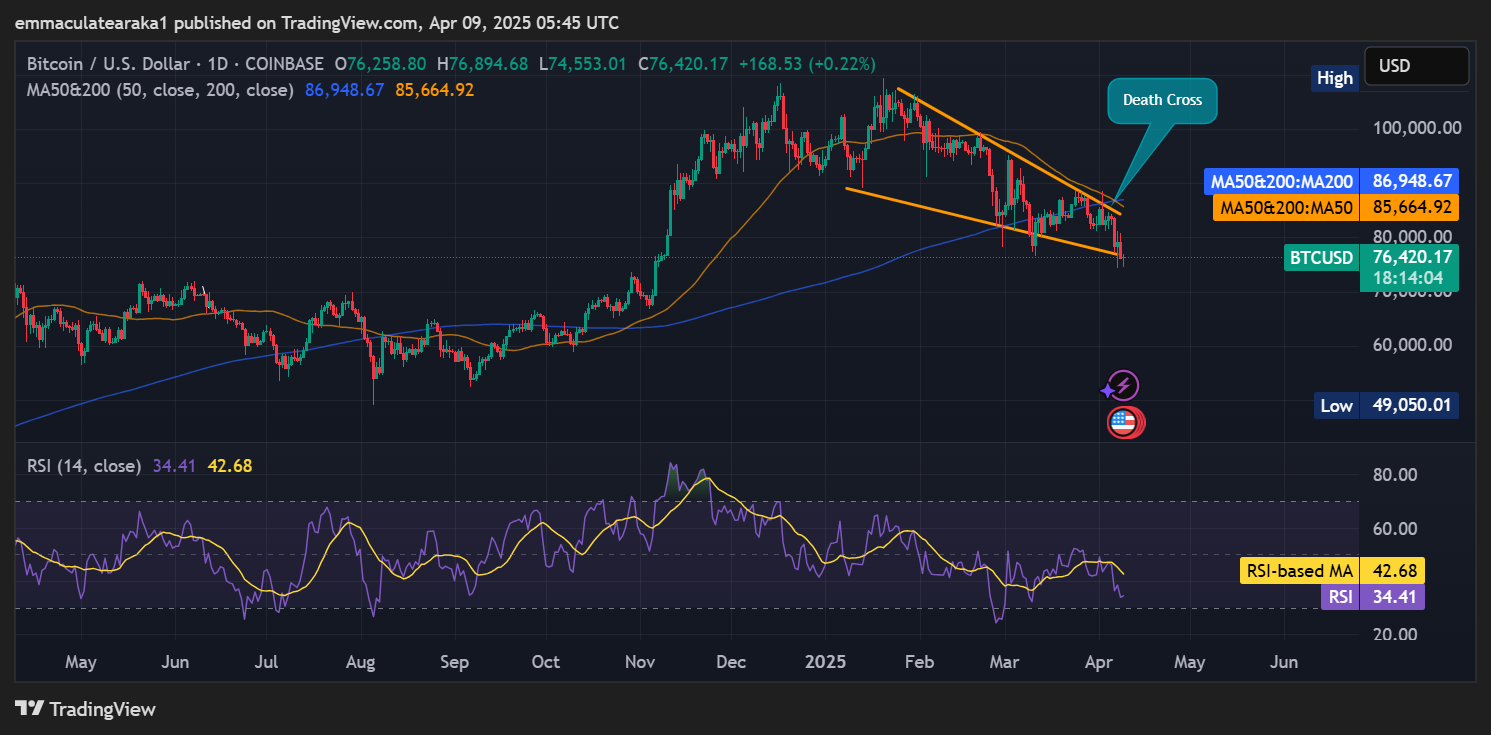Open the USD currency selector
This screenshot has width=1491, height=735.
[1415, 66]
